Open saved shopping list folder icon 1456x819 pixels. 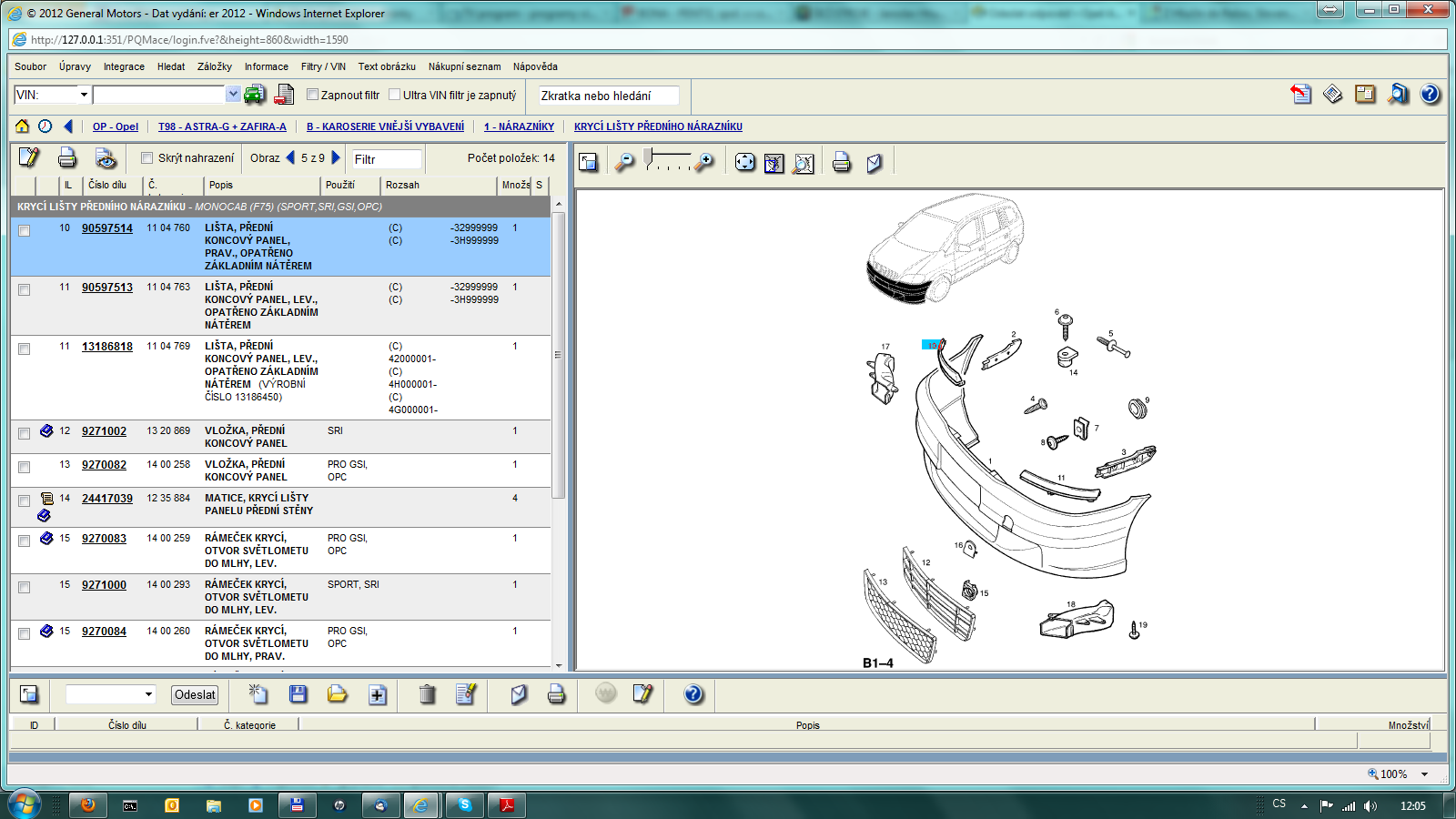click(338, 694)
